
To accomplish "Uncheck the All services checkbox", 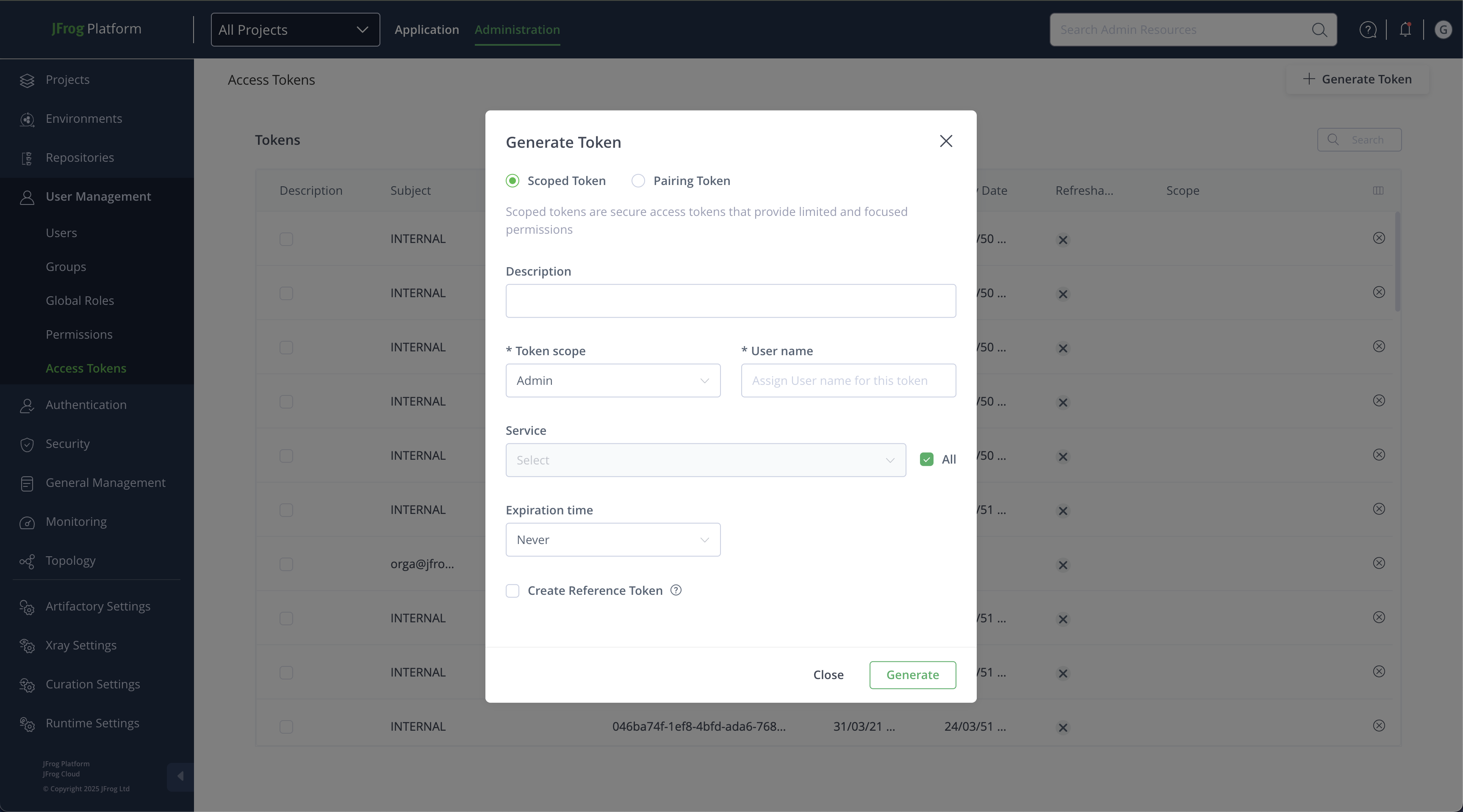I will coord(926,460).
